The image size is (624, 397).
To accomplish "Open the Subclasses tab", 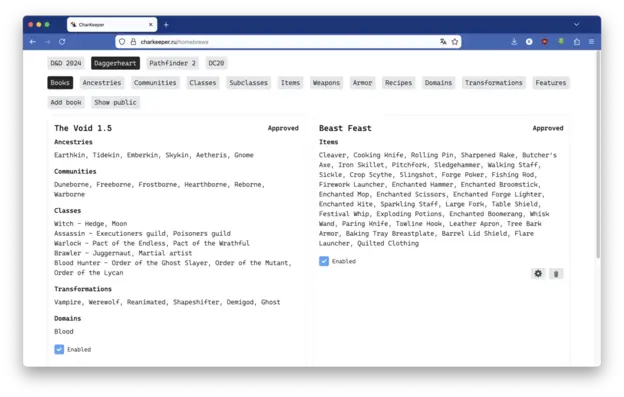I will click(x=249, y=83).
